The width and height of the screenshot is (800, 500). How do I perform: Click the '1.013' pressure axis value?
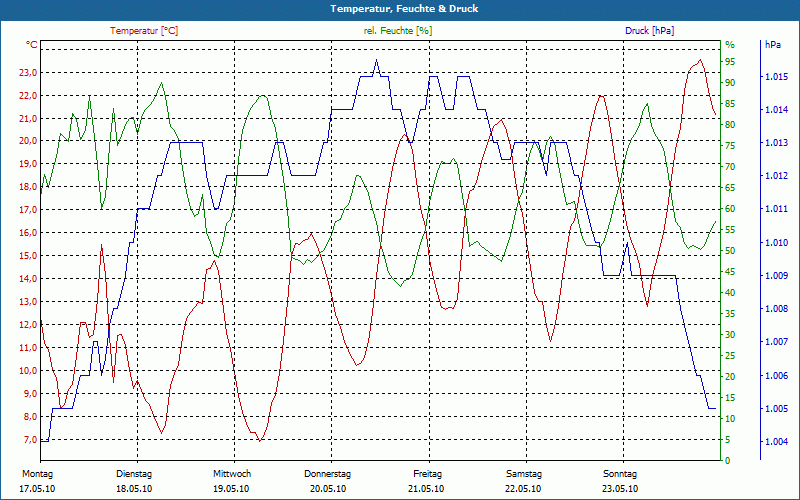tap(776, 143)
